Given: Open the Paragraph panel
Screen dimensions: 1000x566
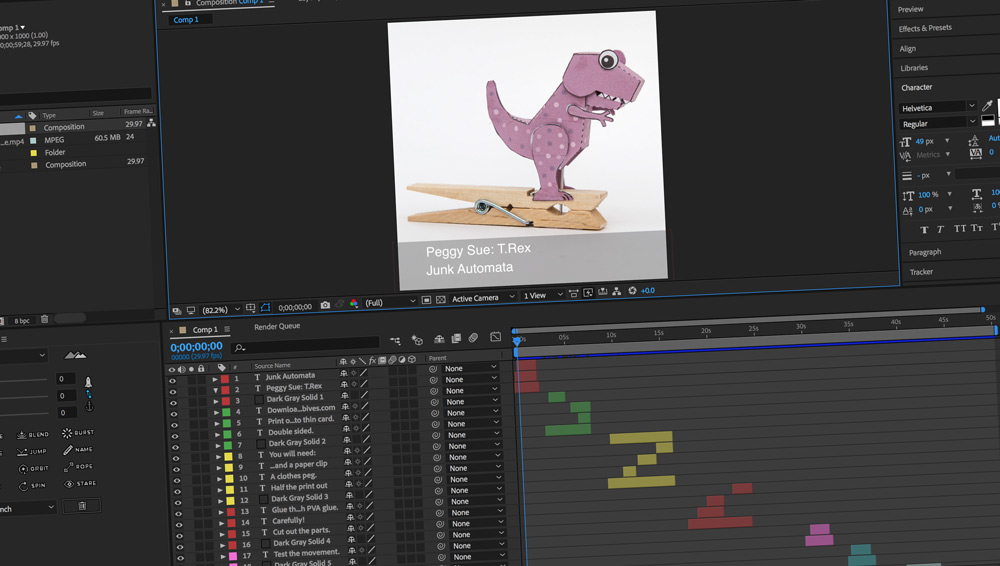Looking at the screenshot, I should coord(925,252).
